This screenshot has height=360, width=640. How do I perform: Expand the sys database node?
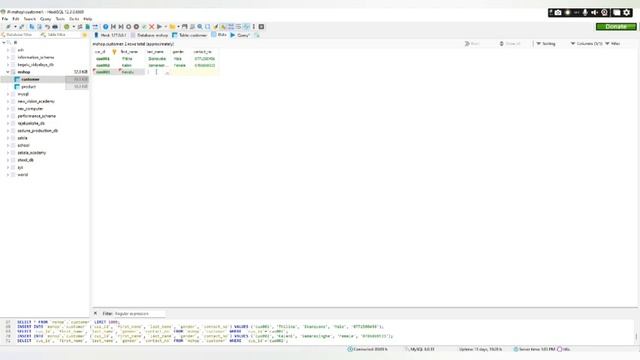click(x=8, y=168)
